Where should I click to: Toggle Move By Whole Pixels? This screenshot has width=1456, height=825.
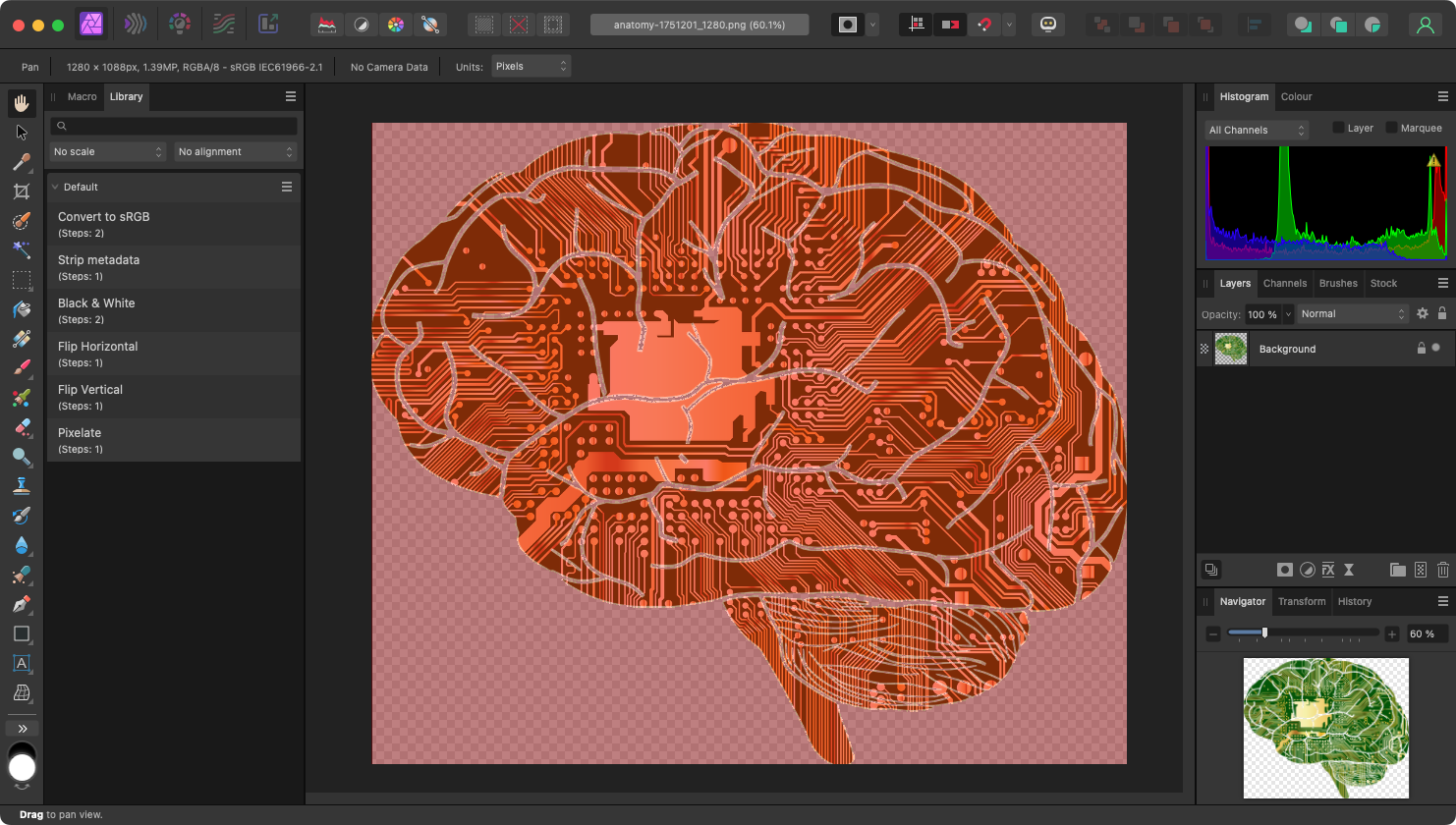click(x=950, y=25)
